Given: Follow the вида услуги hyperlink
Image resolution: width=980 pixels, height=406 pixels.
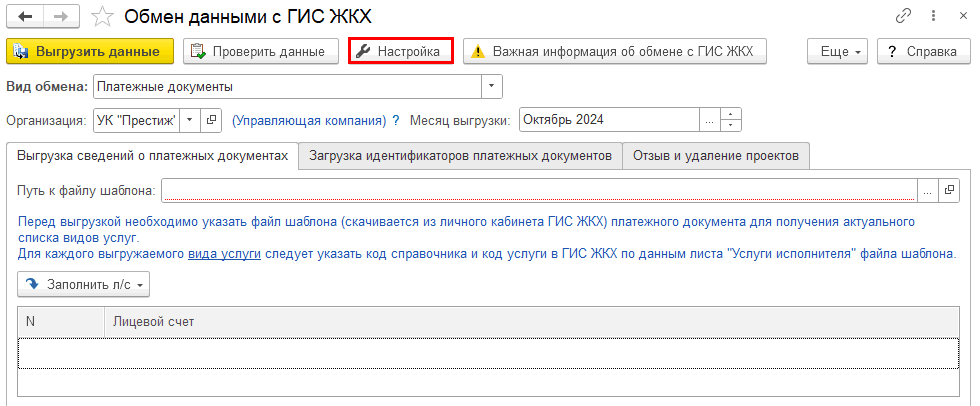Looking at the screenshot, I should (x=224, y=254).
